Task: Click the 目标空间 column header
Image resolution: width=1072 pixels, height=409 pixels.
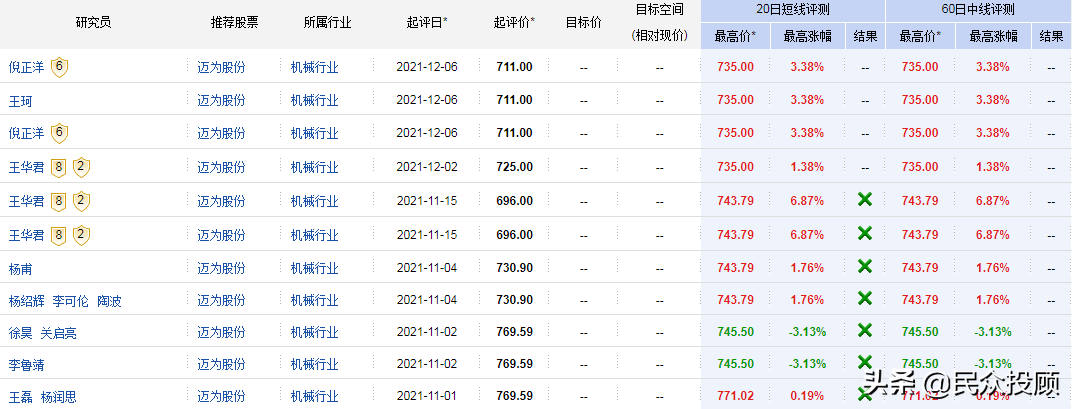Action: 659,10
